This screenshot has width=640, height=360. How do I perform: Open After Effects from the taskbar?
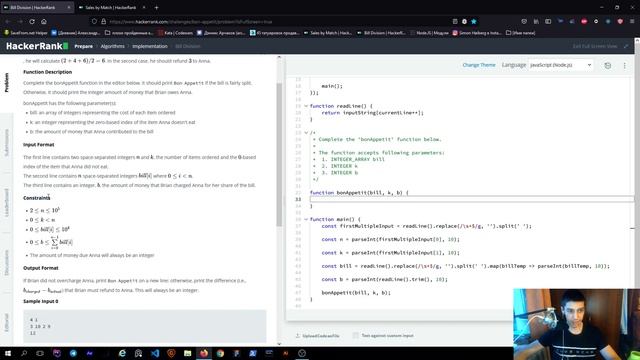(x=89, y=353)
